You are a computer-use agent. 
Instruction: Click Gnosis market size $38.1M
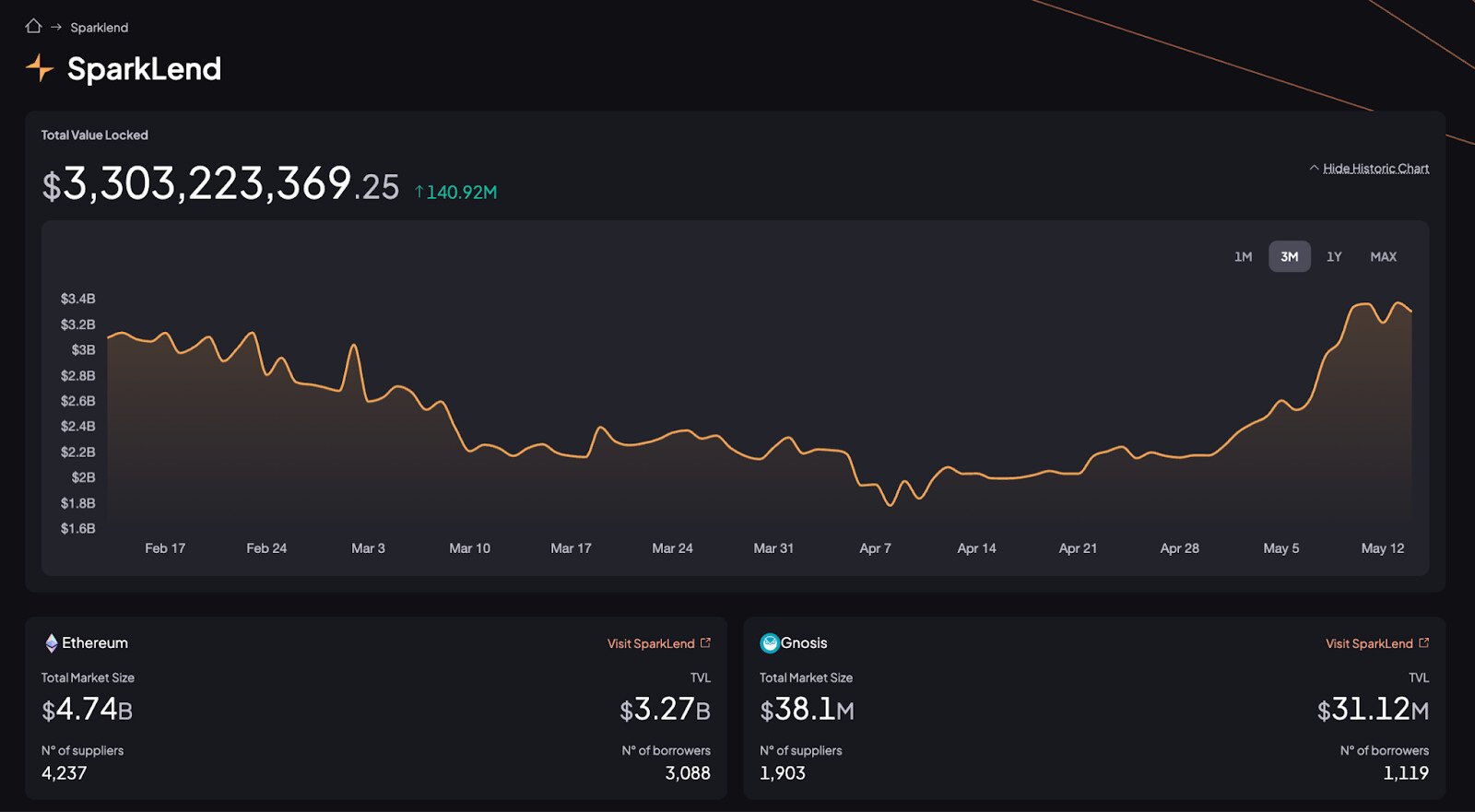(807, 709)
